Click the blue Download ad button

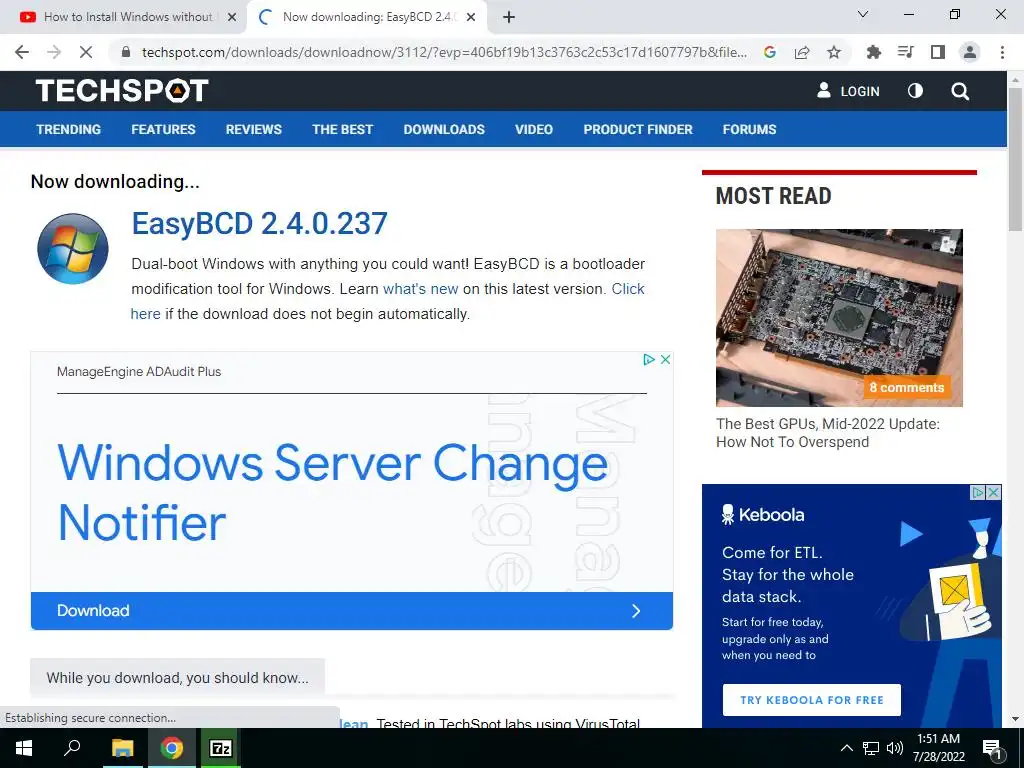[351, 611]
